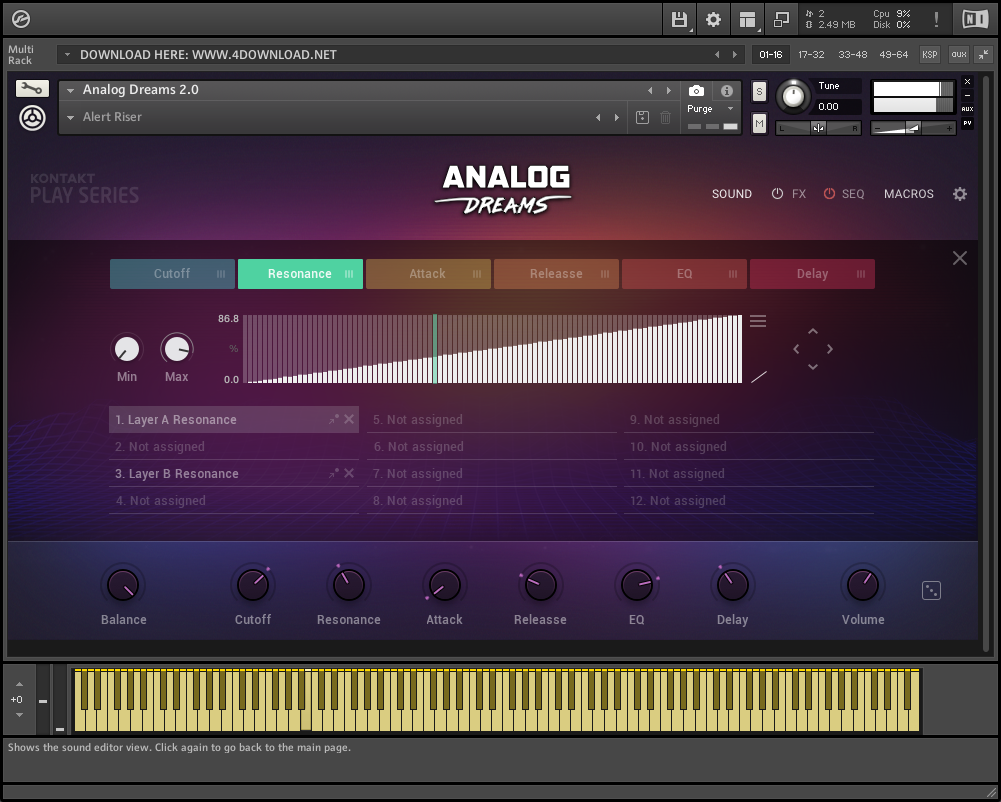Shift macro curve right arrow
This screenshot has height=802, width=1001.
pyautogui.click(x=830, y=349)
